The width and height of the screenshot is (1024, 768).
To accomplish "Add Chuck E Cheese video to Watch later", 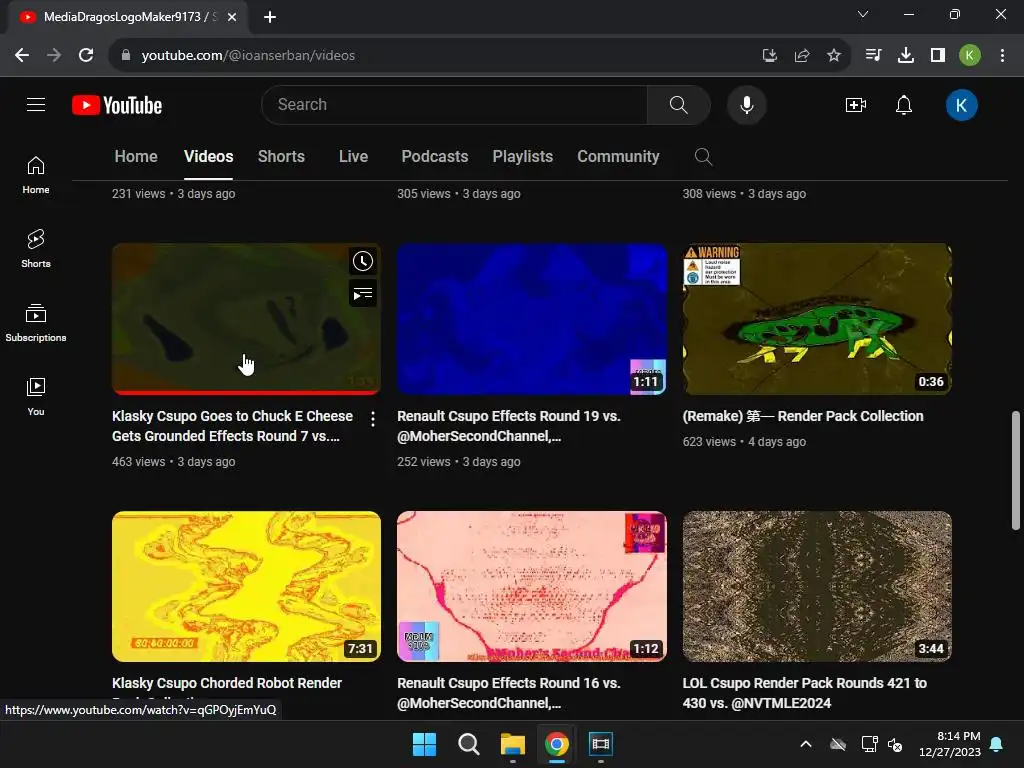I will 362,261.
